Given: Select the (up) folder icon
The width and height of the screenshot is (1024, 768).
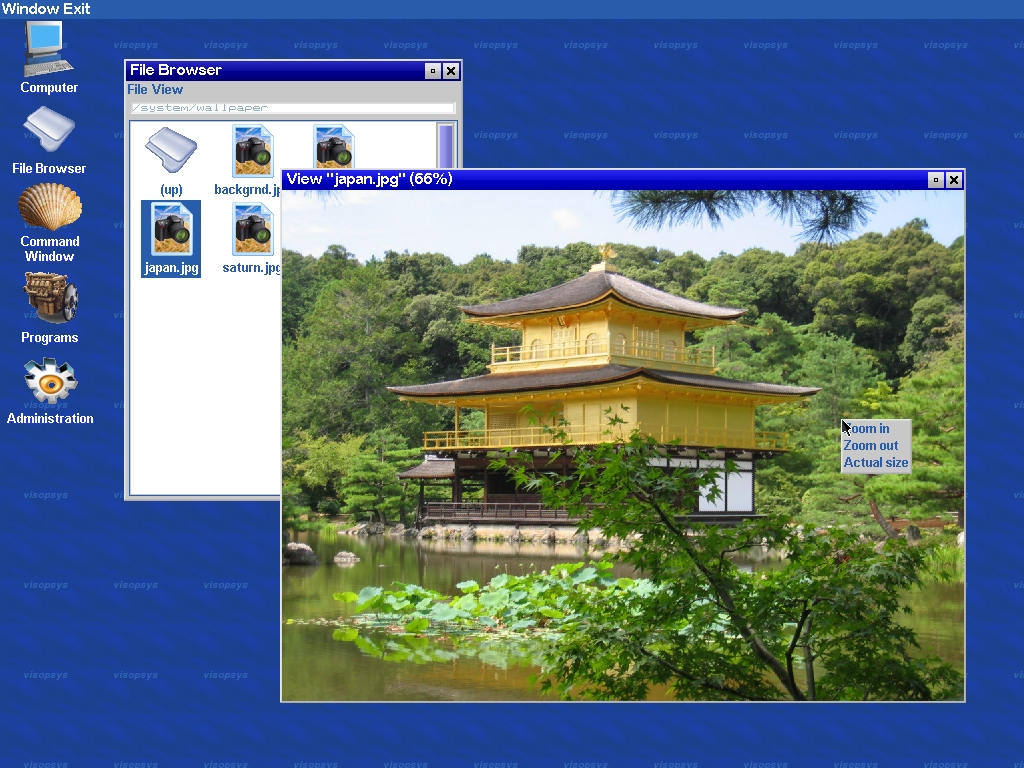Looking at the screenshot, I should click(x=171, y=161).
